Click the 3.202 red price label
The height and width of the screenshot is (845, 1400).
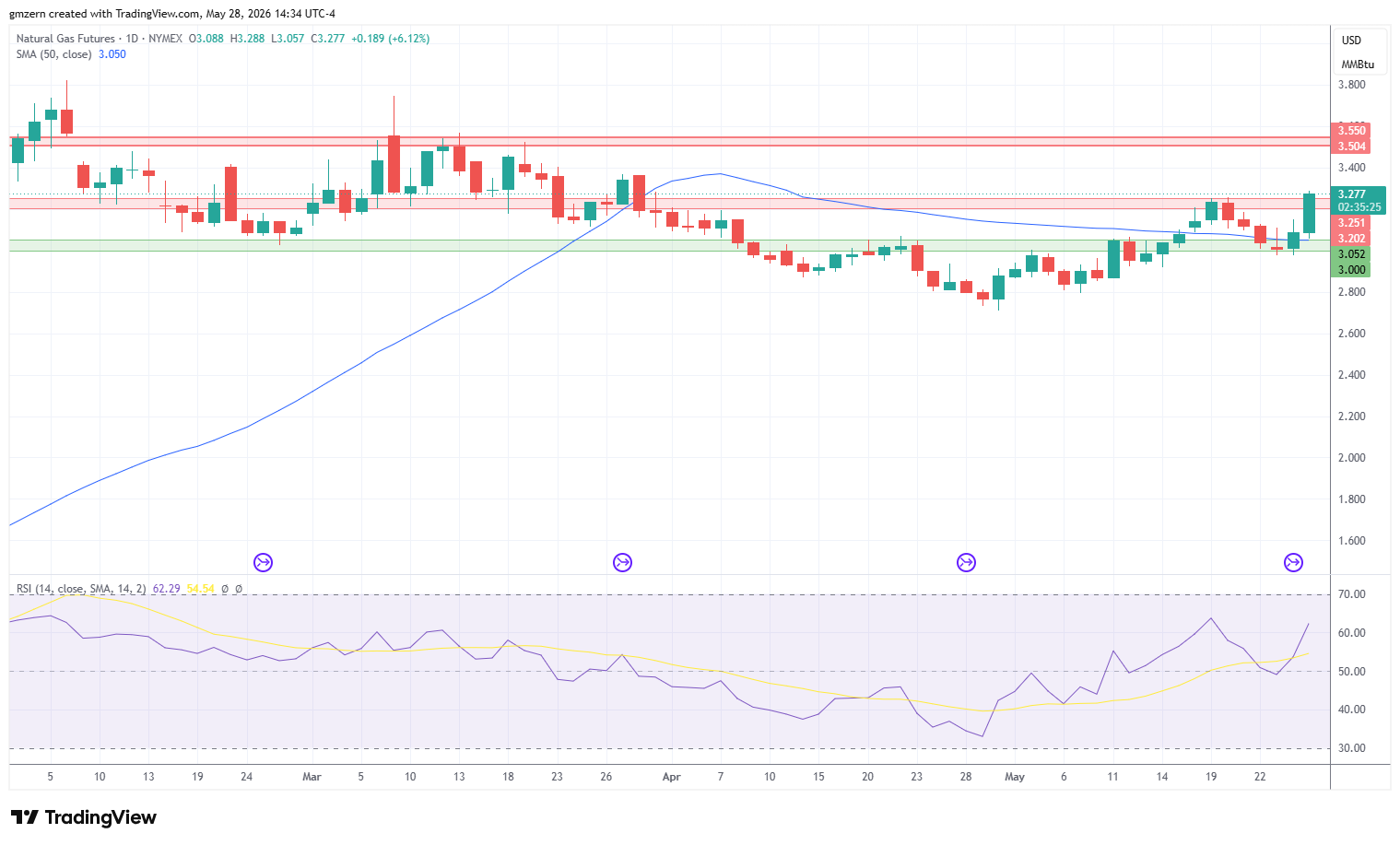1351,239
